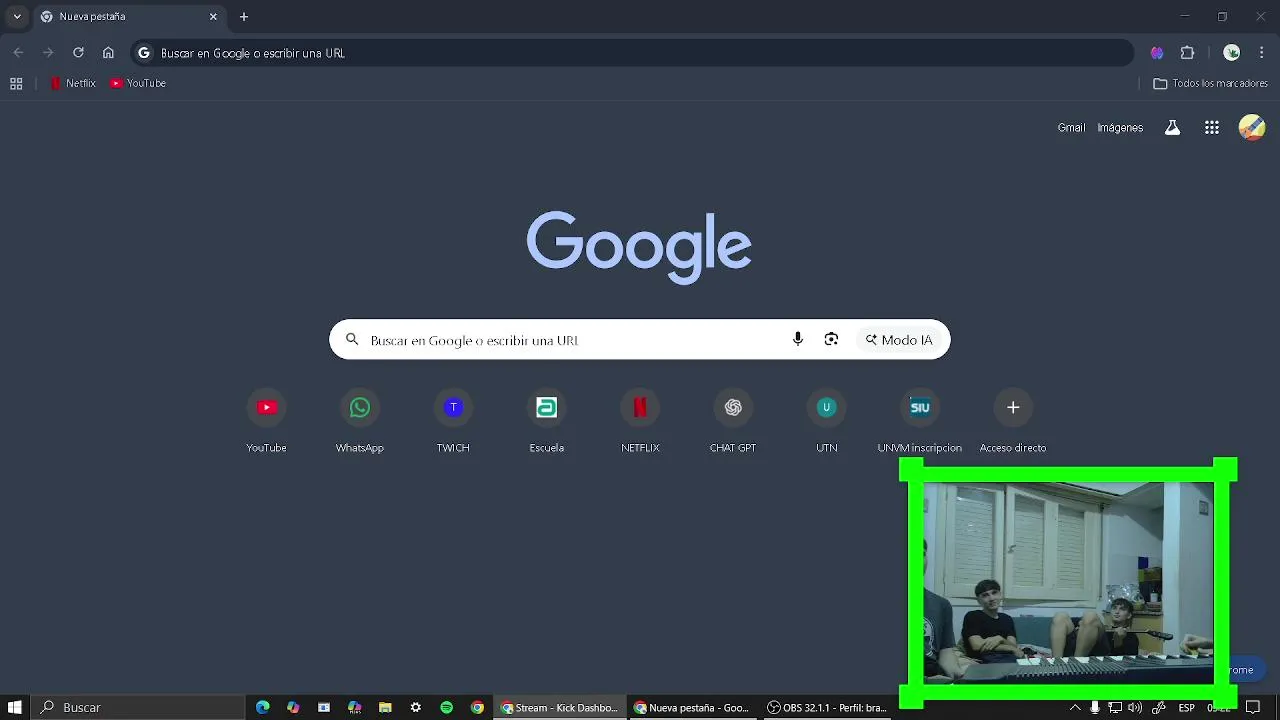Click the microphone icon in system tray
The width and height of the screenshot is (1280, 720).
(x=1095, y=708)
